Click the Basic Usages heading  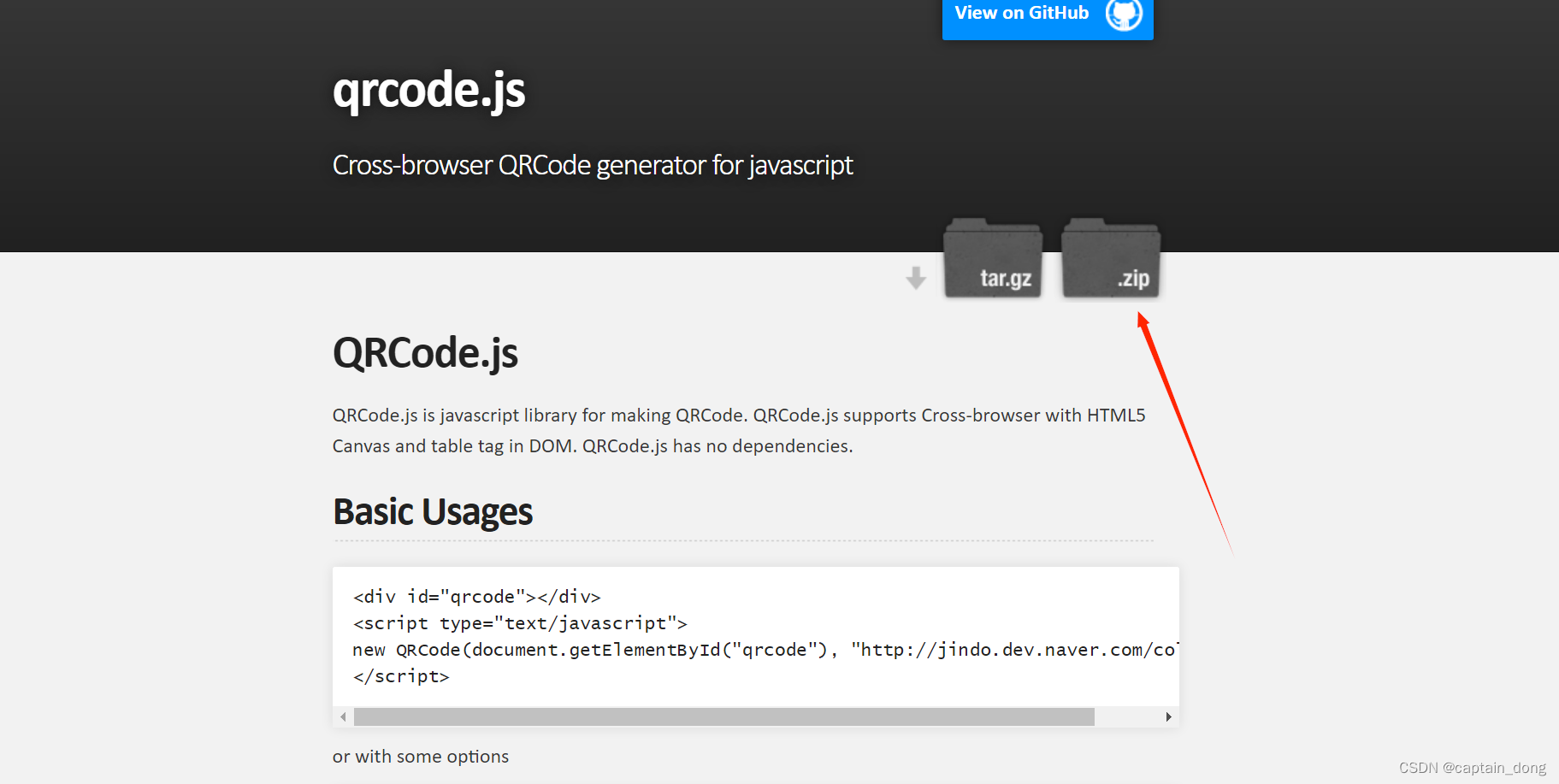click(x=433, y=512)
